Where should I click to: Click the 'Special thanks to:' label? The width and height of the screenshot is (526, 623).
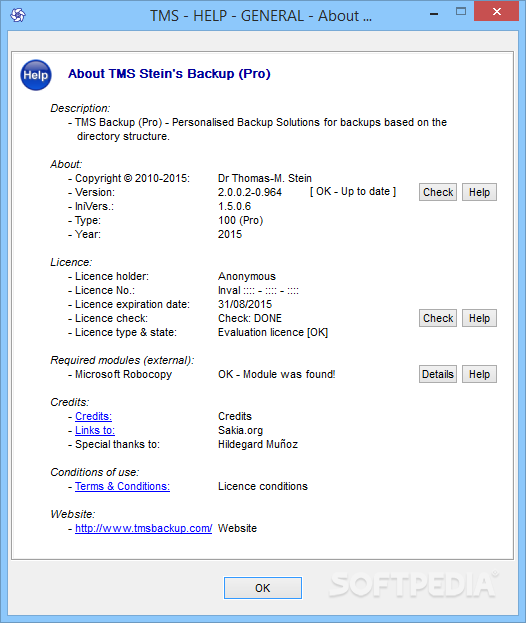117,444
